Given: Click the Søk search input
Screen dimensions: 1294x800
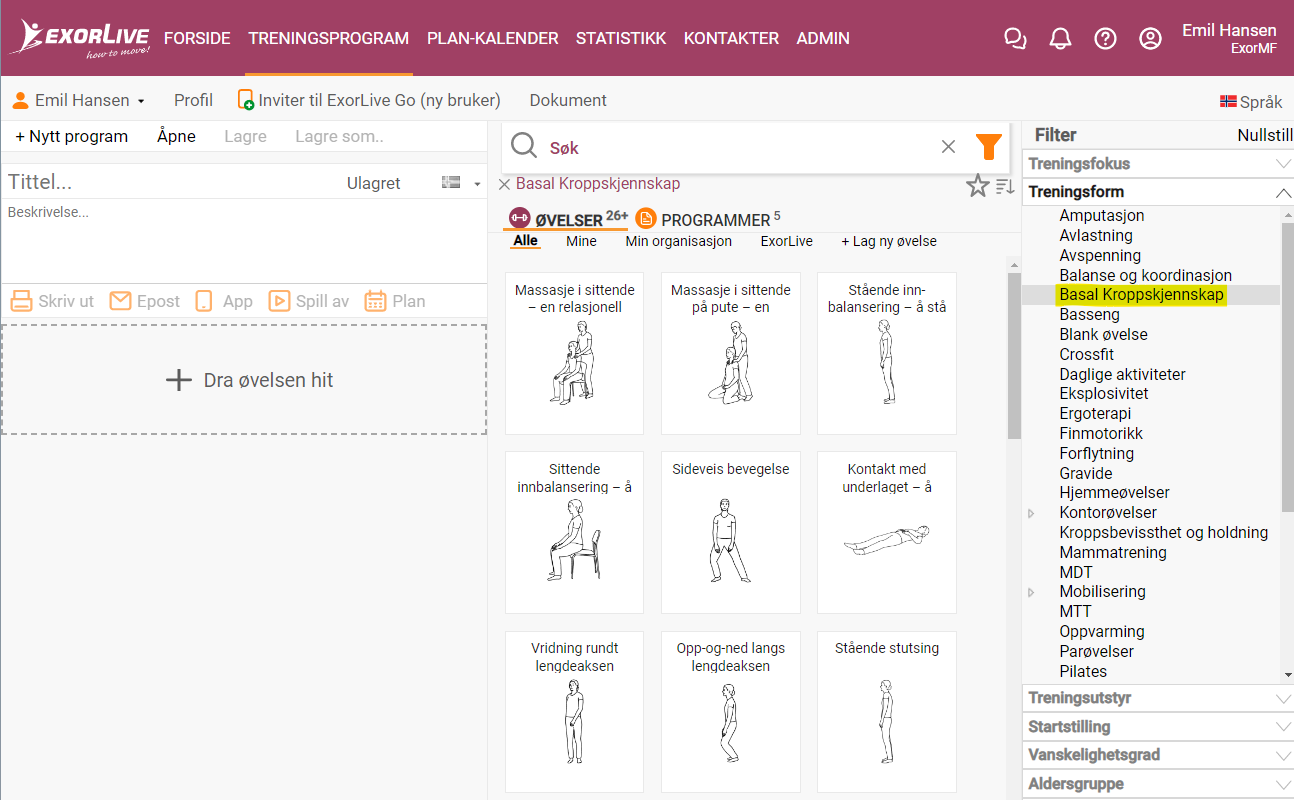Looking at the screenshot, I should (740, 147).
